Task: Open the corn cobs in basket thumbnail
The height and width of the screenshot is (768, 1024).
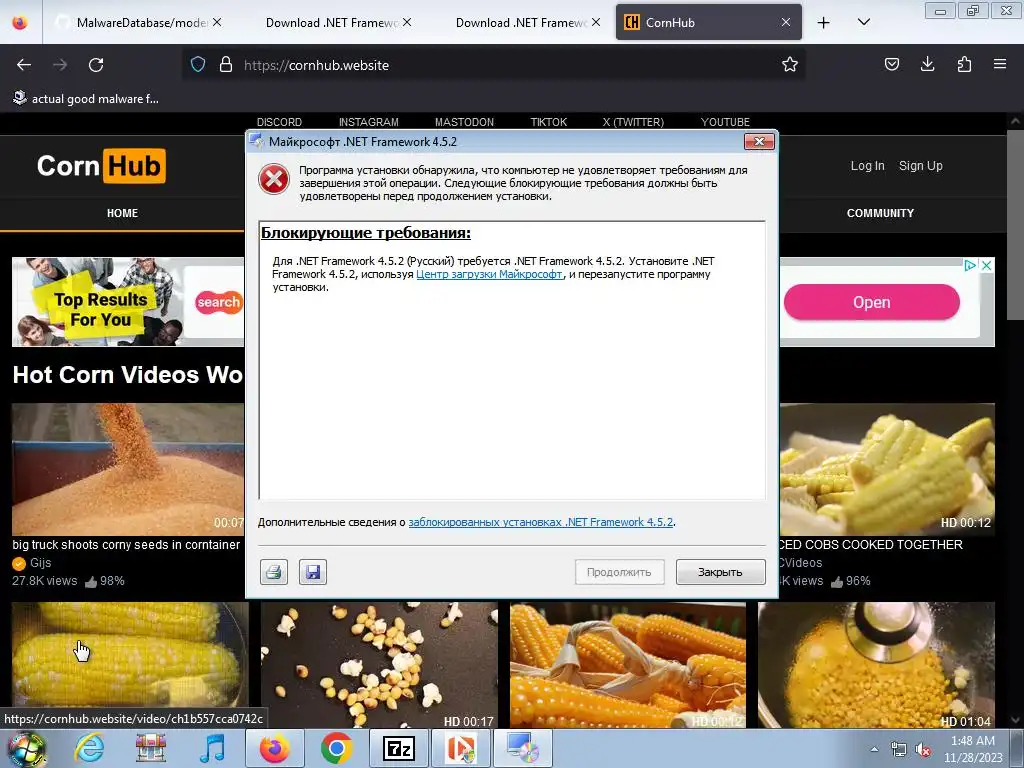Action: pos(628,665)
